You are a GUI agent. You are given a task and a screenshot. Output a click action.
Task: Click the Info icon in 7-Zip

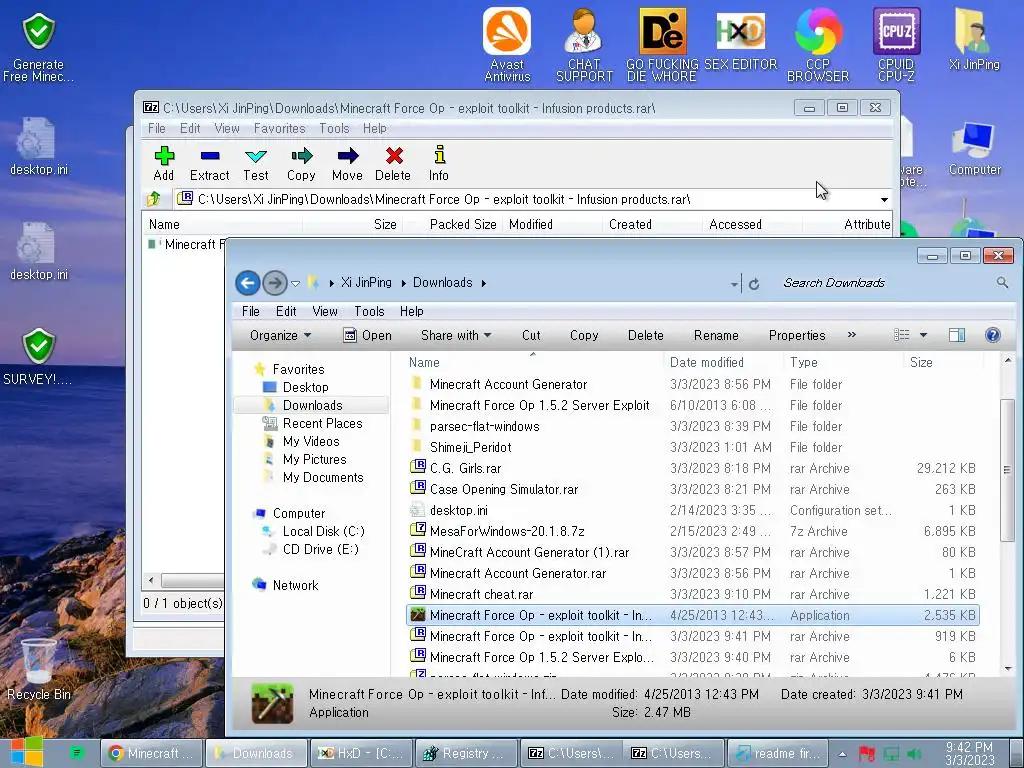tap(439, 155)
